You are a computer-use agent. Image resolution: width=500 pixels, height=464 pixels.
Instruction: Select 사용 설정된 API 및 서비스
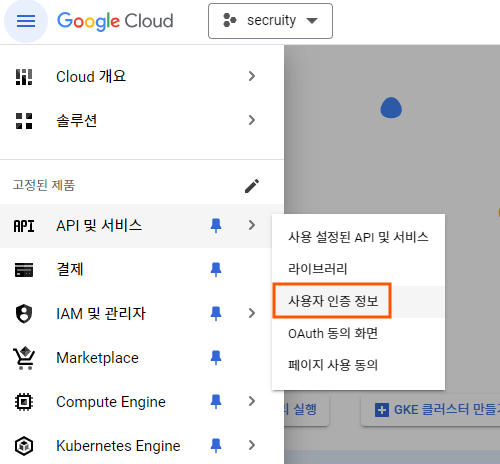[x=358, y=237]
